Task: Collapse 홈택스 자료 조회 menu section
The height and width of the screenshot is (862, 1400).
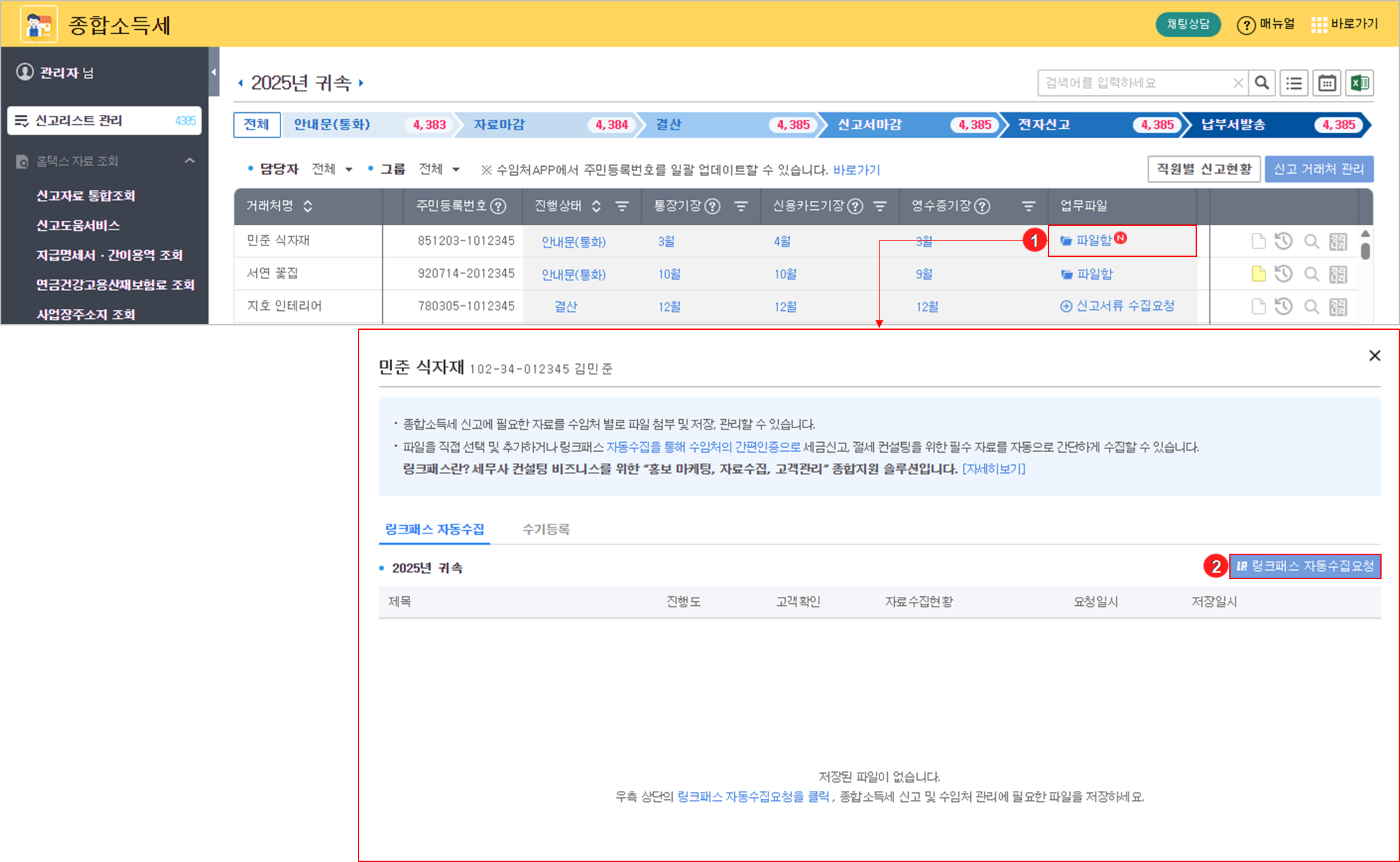Action: [x=189, y=160]
